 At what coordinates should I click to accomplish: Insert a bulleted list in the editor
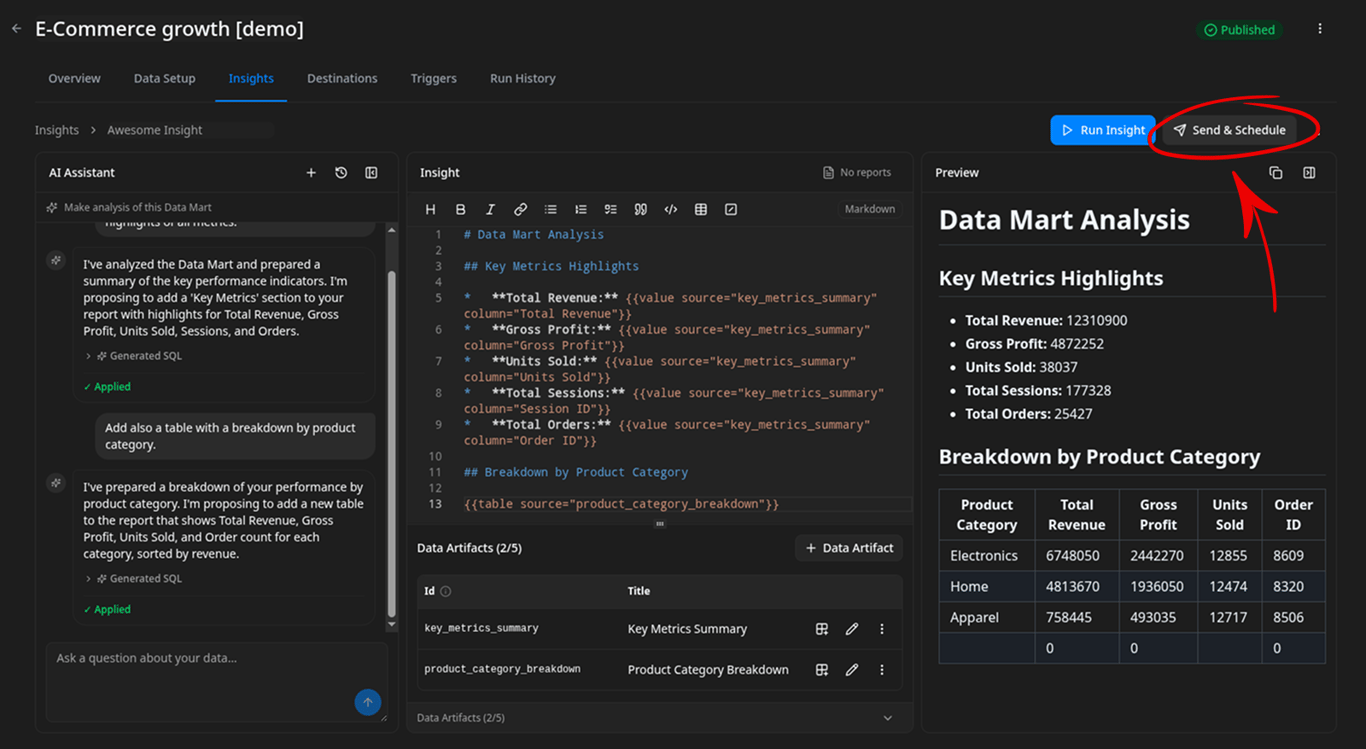[550, 209]
